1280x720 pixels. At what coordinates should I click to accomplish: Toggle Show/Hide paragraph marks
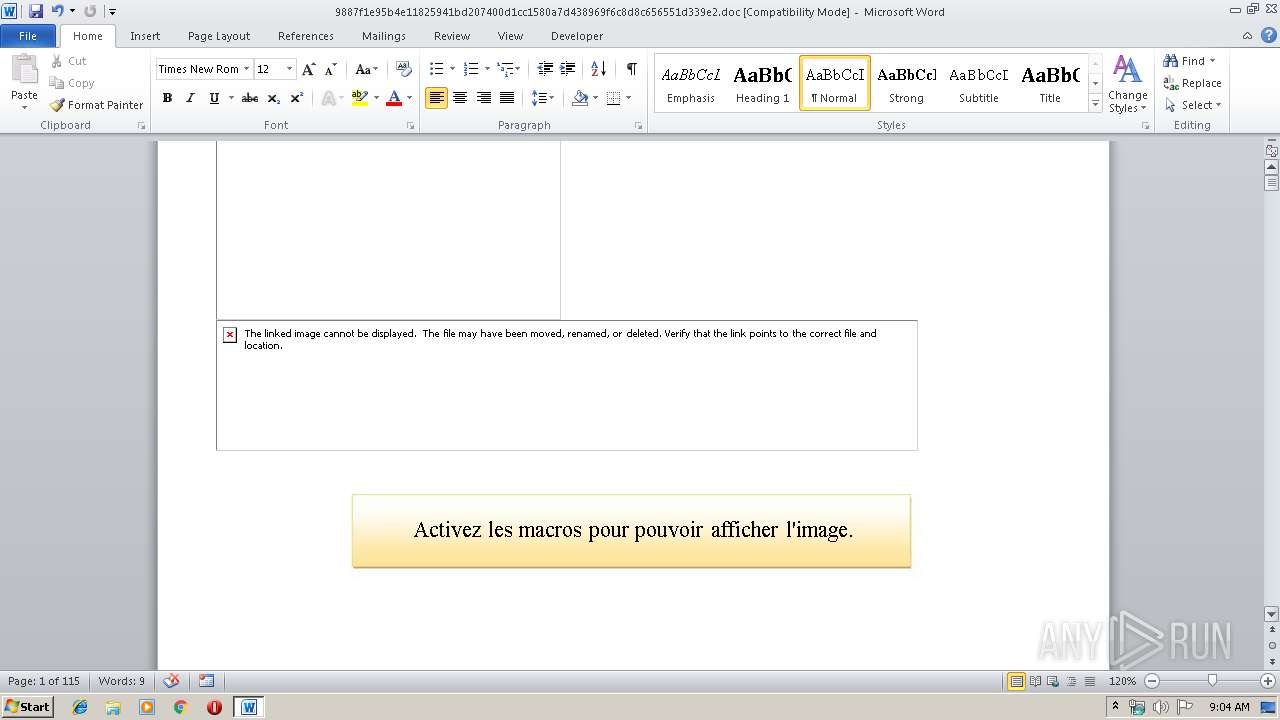coord(632,69)
